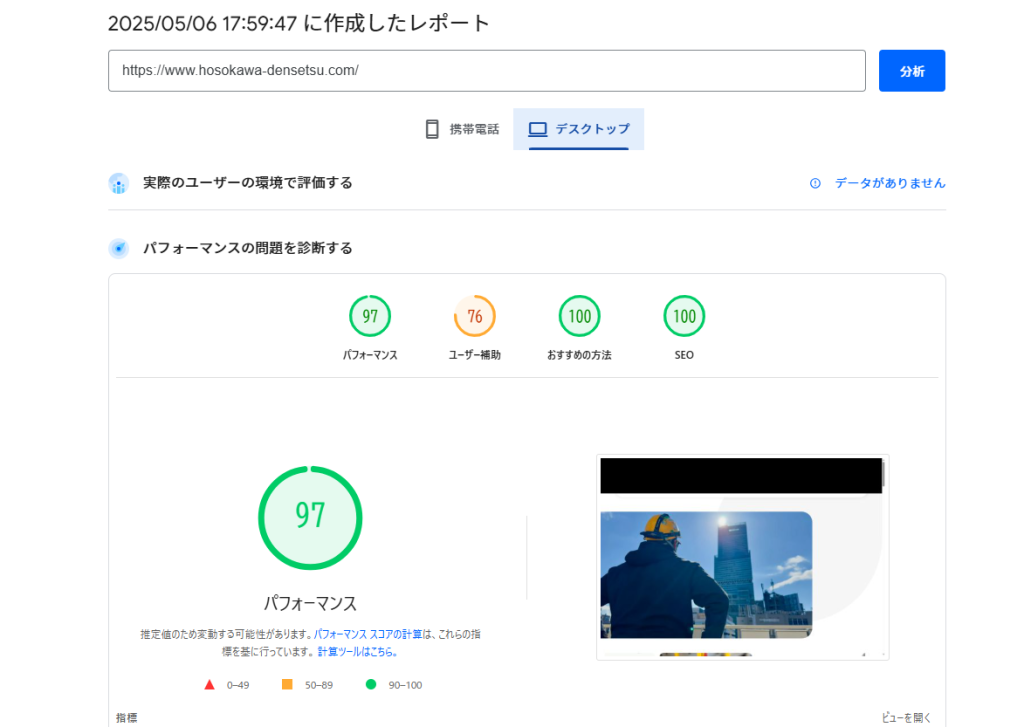
Task: Open the パフォーマンス スコアの計算 link
Action: pos(368,634)
